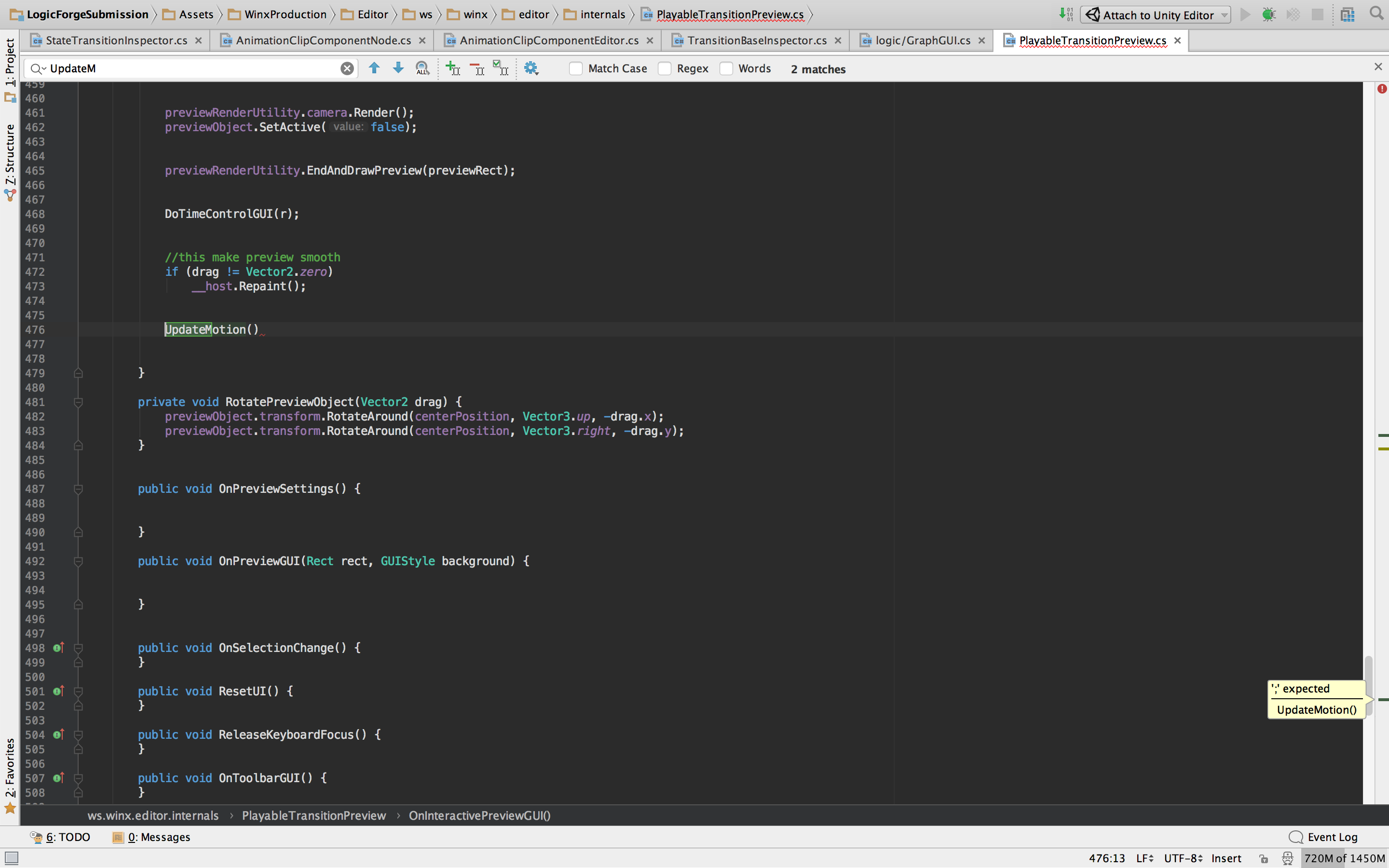Click the previous occurrence up arrow

(374, 68)
